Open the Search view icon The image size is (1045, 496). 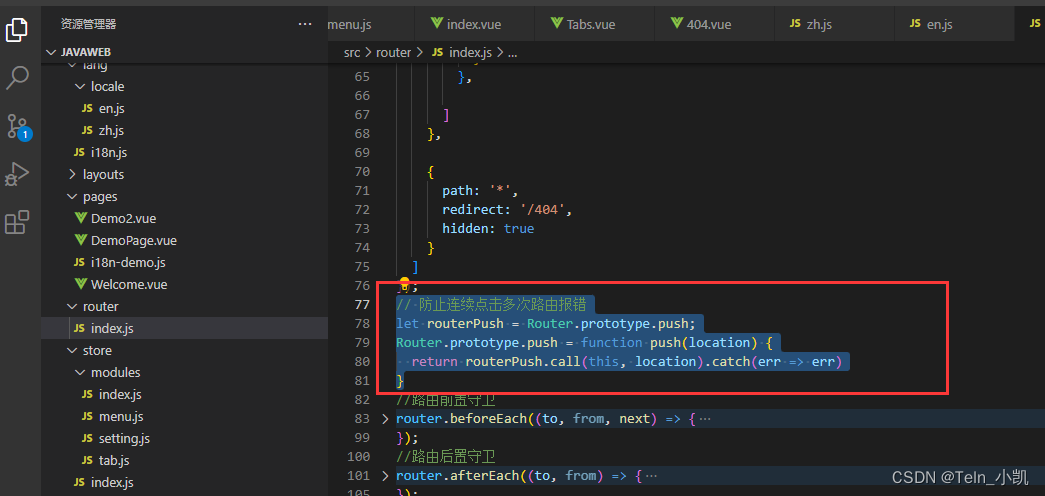click(x=17, y=77)
